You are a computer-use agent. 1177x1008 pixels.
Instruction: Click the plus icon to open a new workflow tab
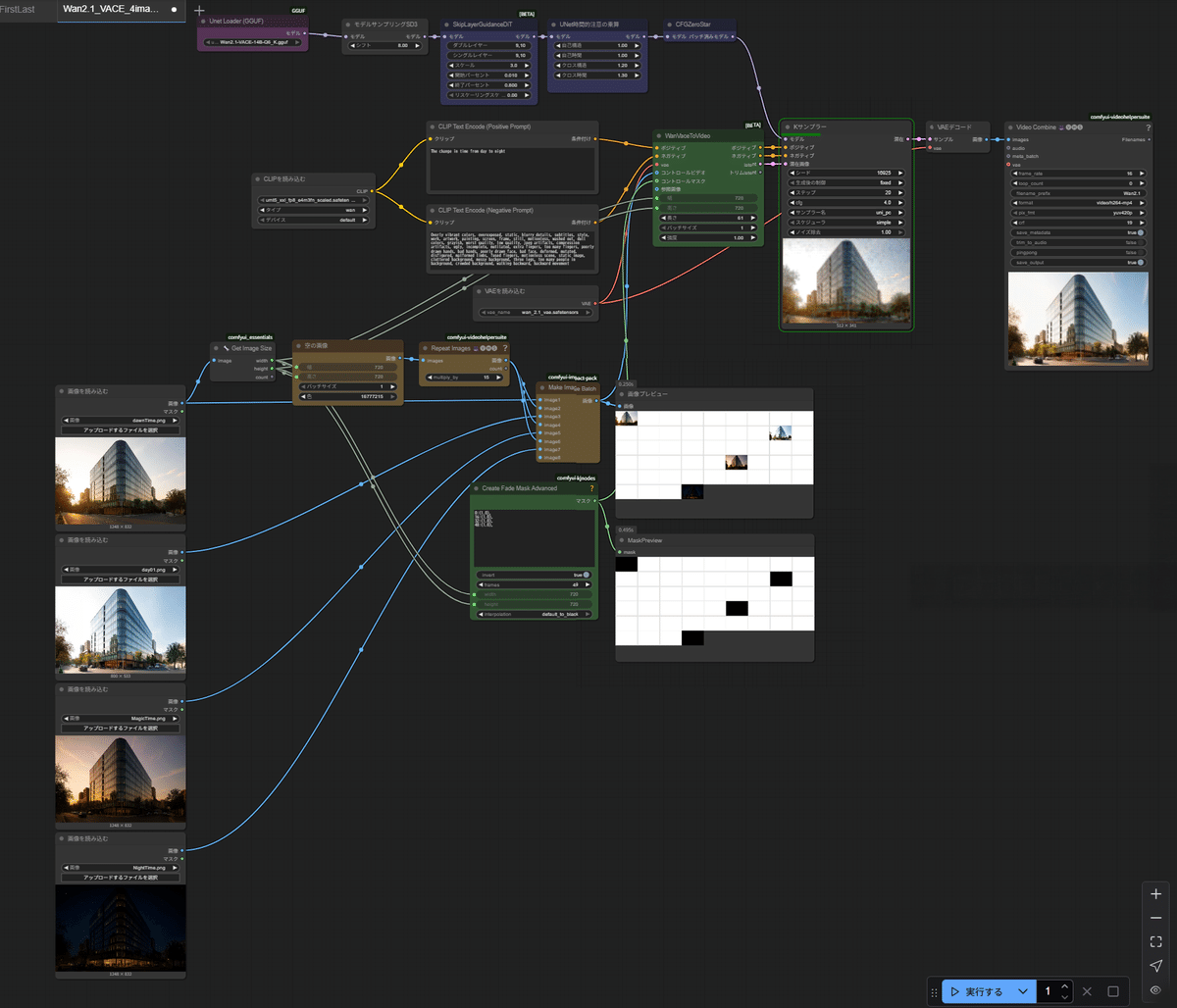(199, 10)
